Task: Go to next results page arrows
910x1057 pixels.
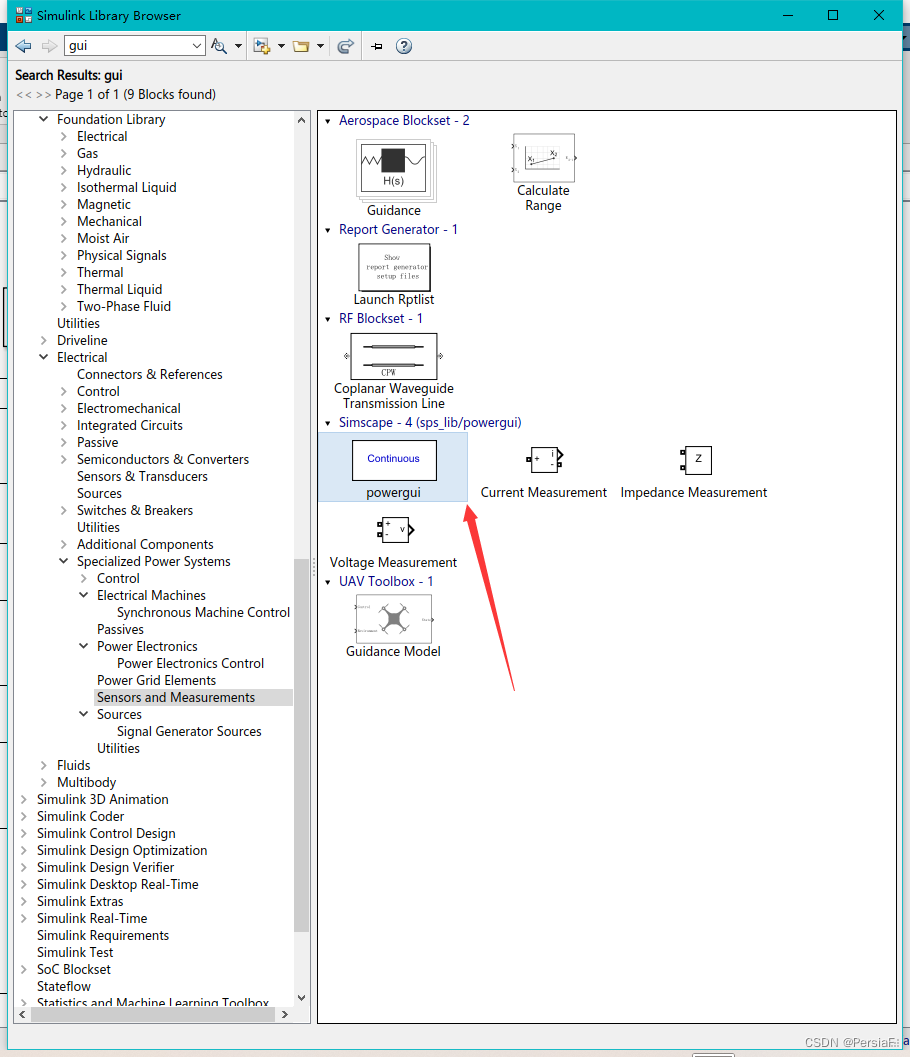Action: pos(43,95)
